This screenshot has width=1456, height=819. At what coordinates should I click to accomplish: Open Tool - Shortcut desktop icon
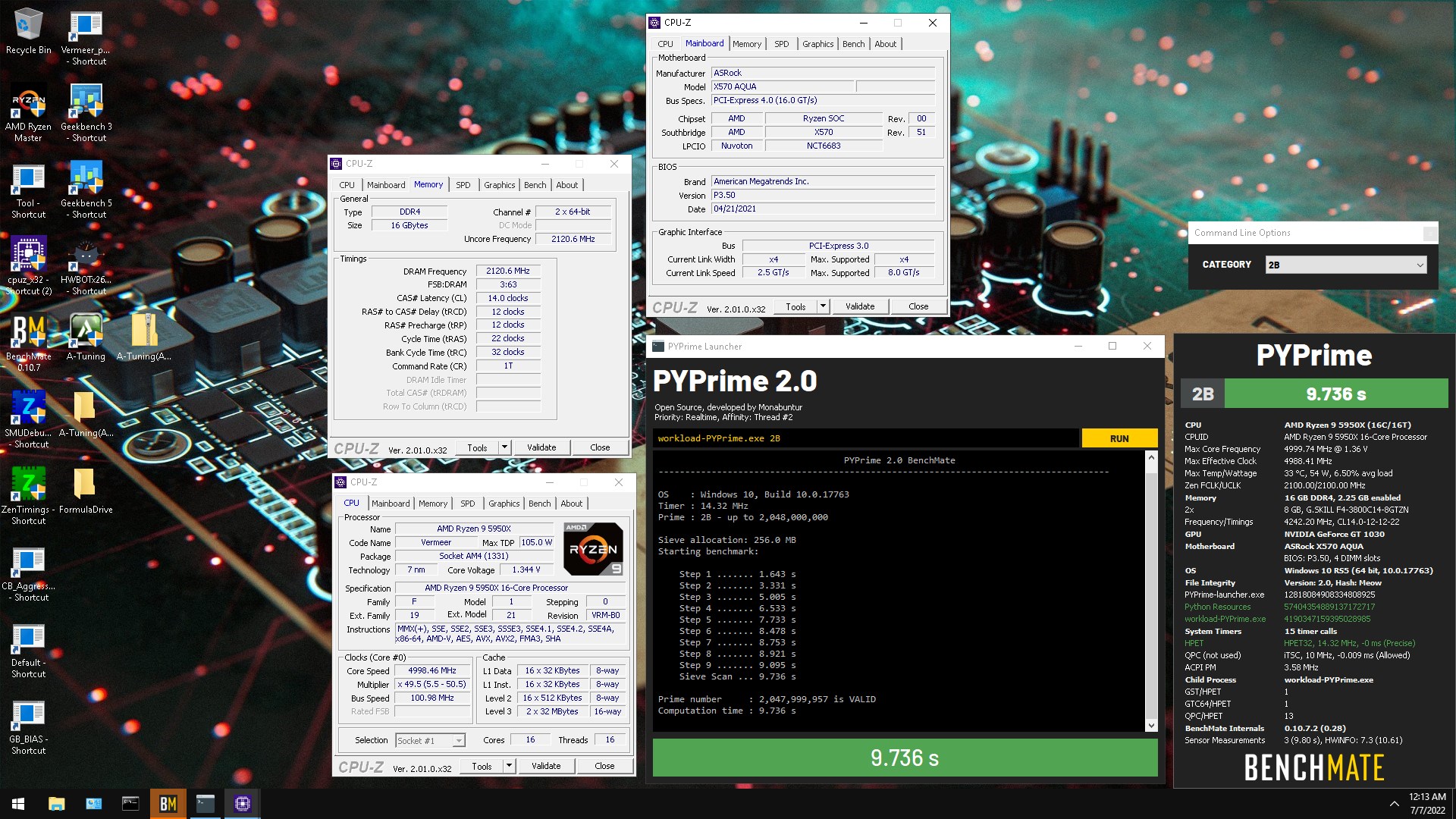click(x=28, y=190)
